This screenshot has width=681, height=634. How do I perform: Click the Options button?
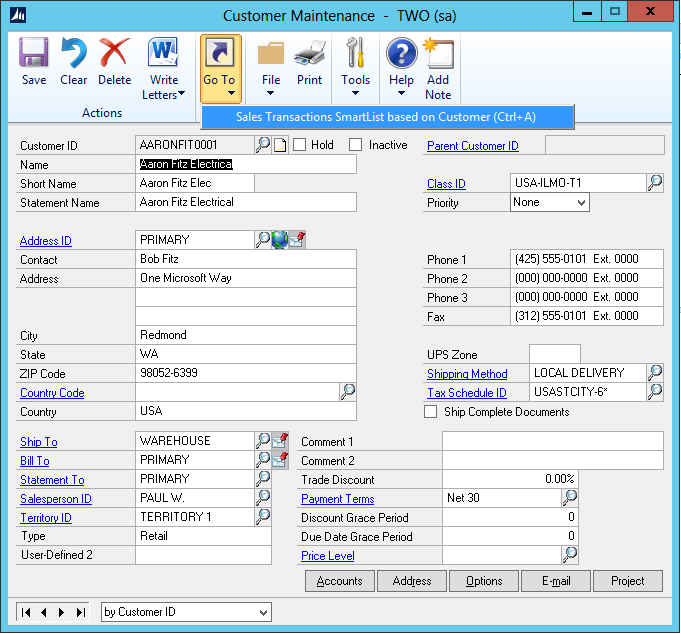[x=484, y=581]
